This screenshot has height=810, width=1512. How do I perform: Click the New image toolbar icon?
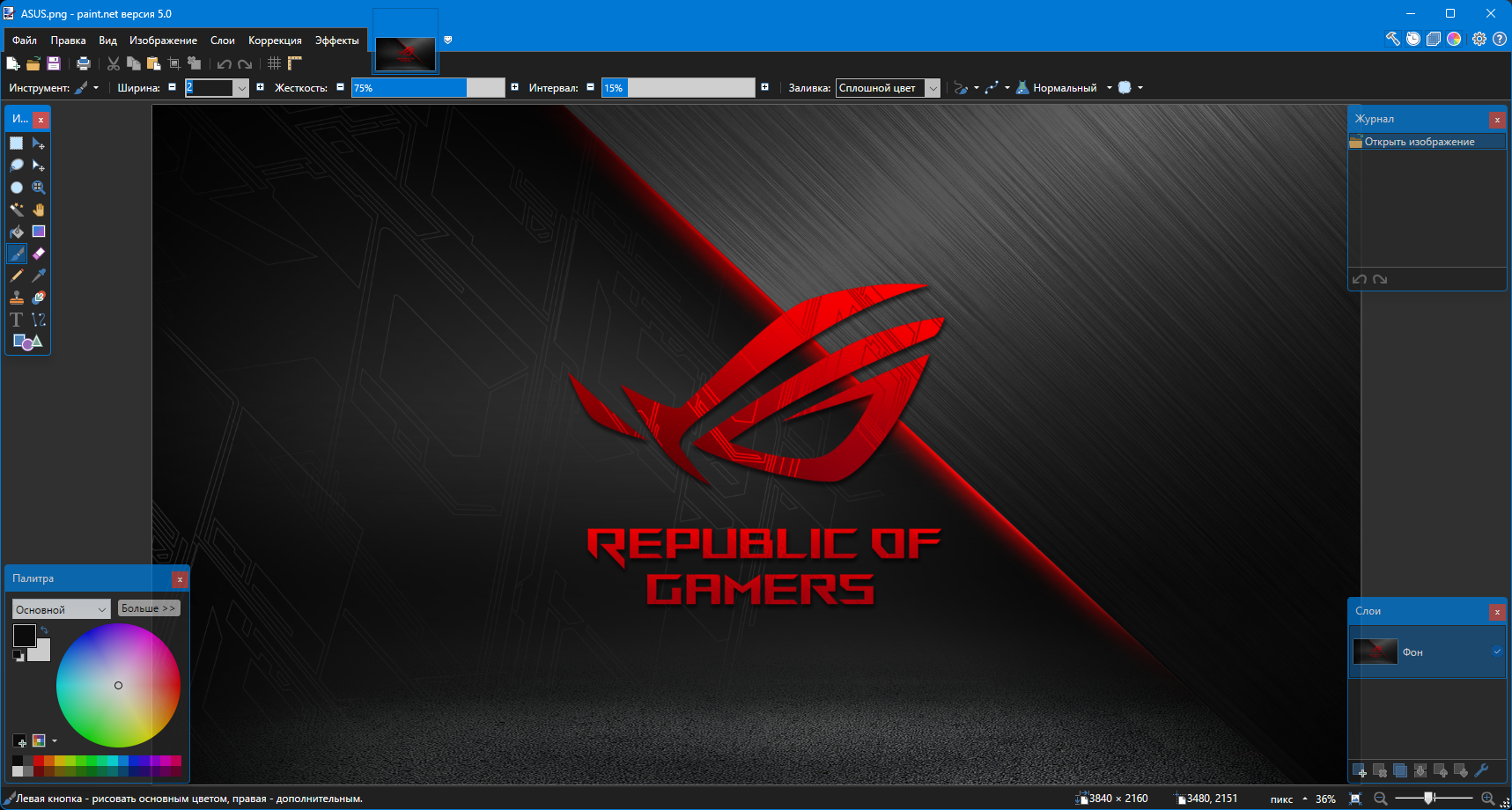click(13, 63)
